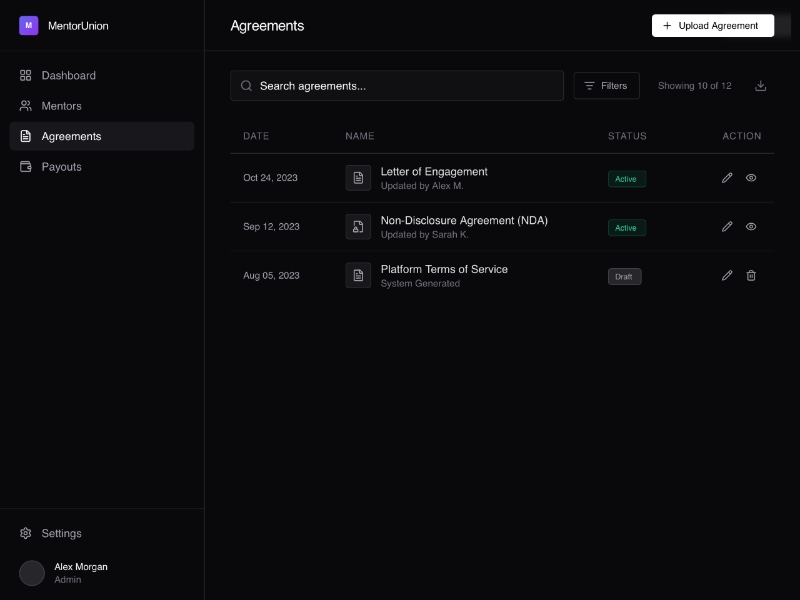The height and width of the screenshot is (600, 800).
Task: Go to Dashboard in the sidebar
Action: click(68, 76)
